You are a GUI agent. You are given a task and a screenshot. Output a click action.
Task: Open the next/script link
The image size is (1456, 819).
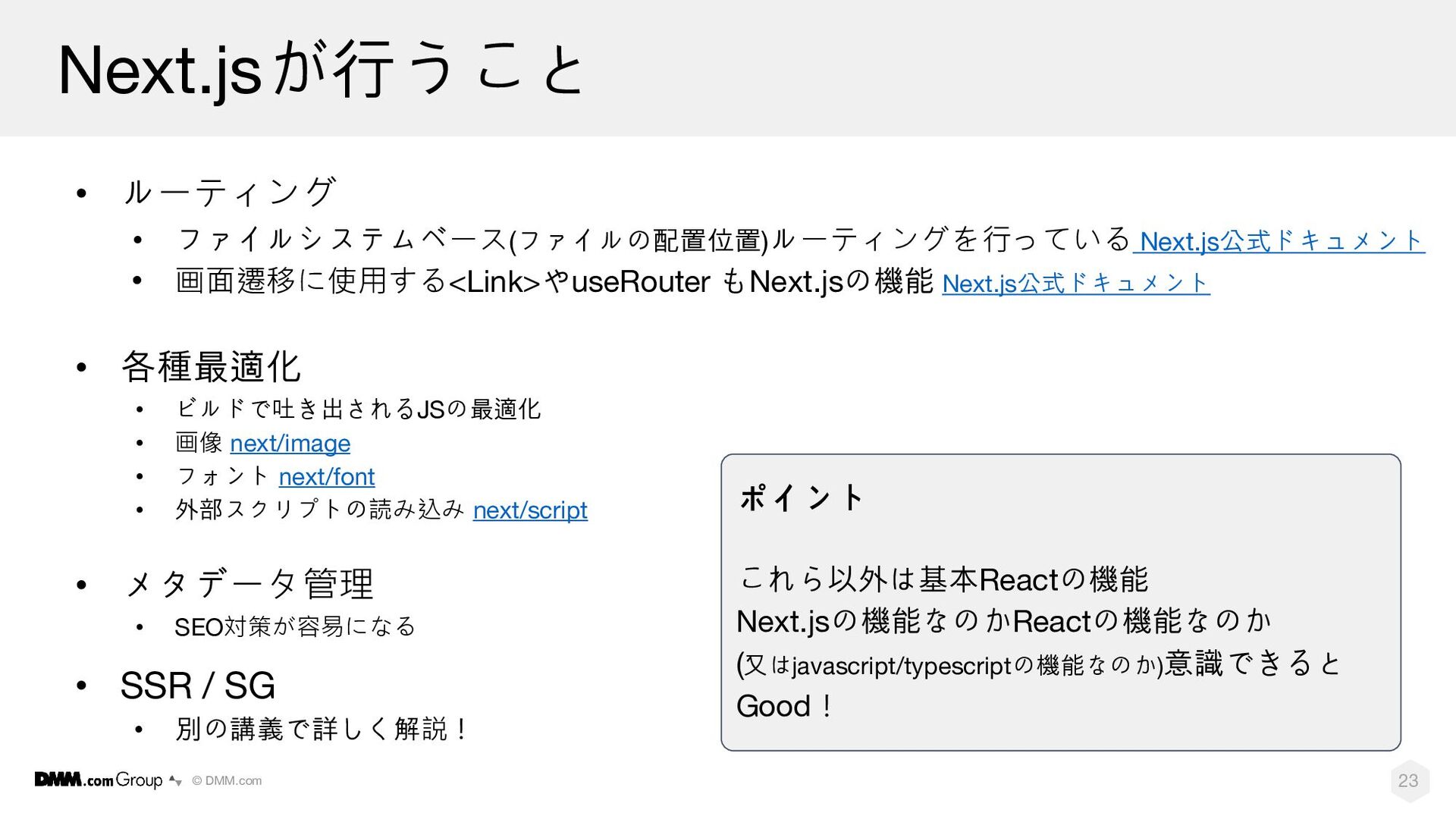[530, 510]
